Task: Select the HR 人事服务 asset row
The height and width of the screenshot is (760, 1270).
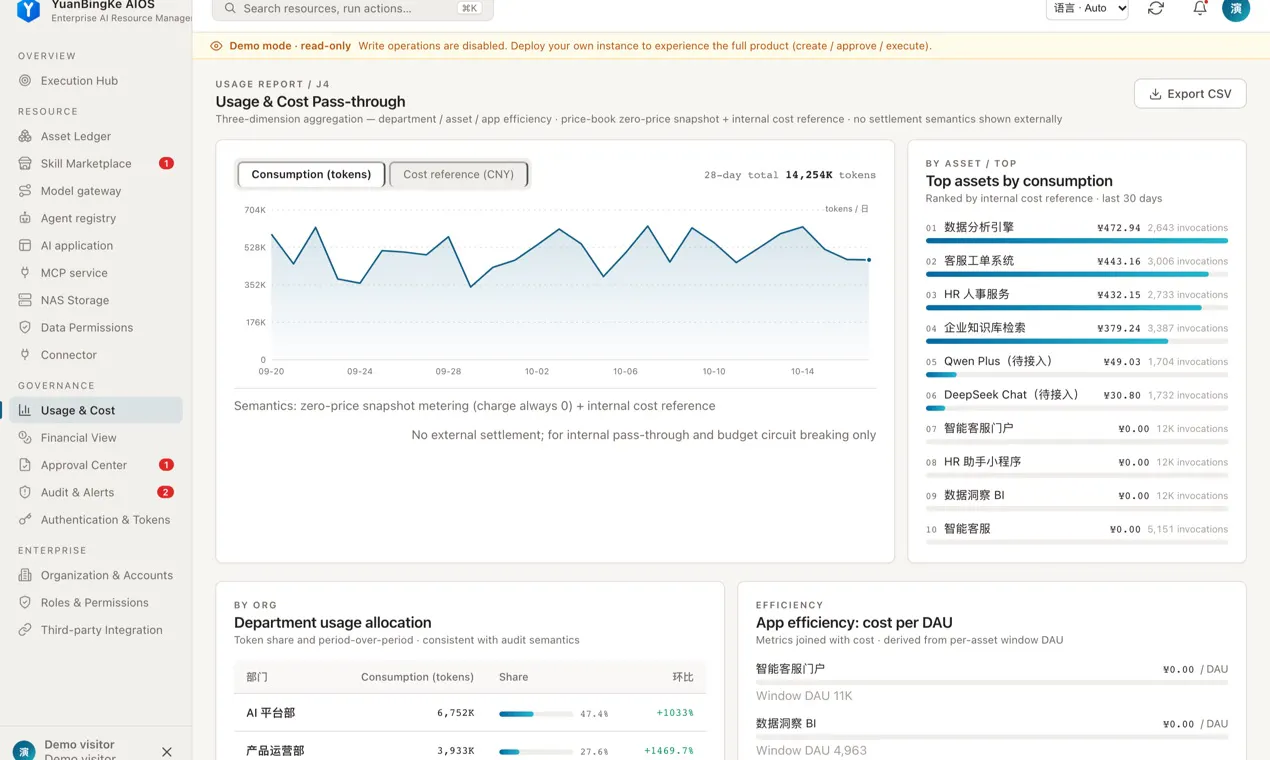Action: (1077, 298)
